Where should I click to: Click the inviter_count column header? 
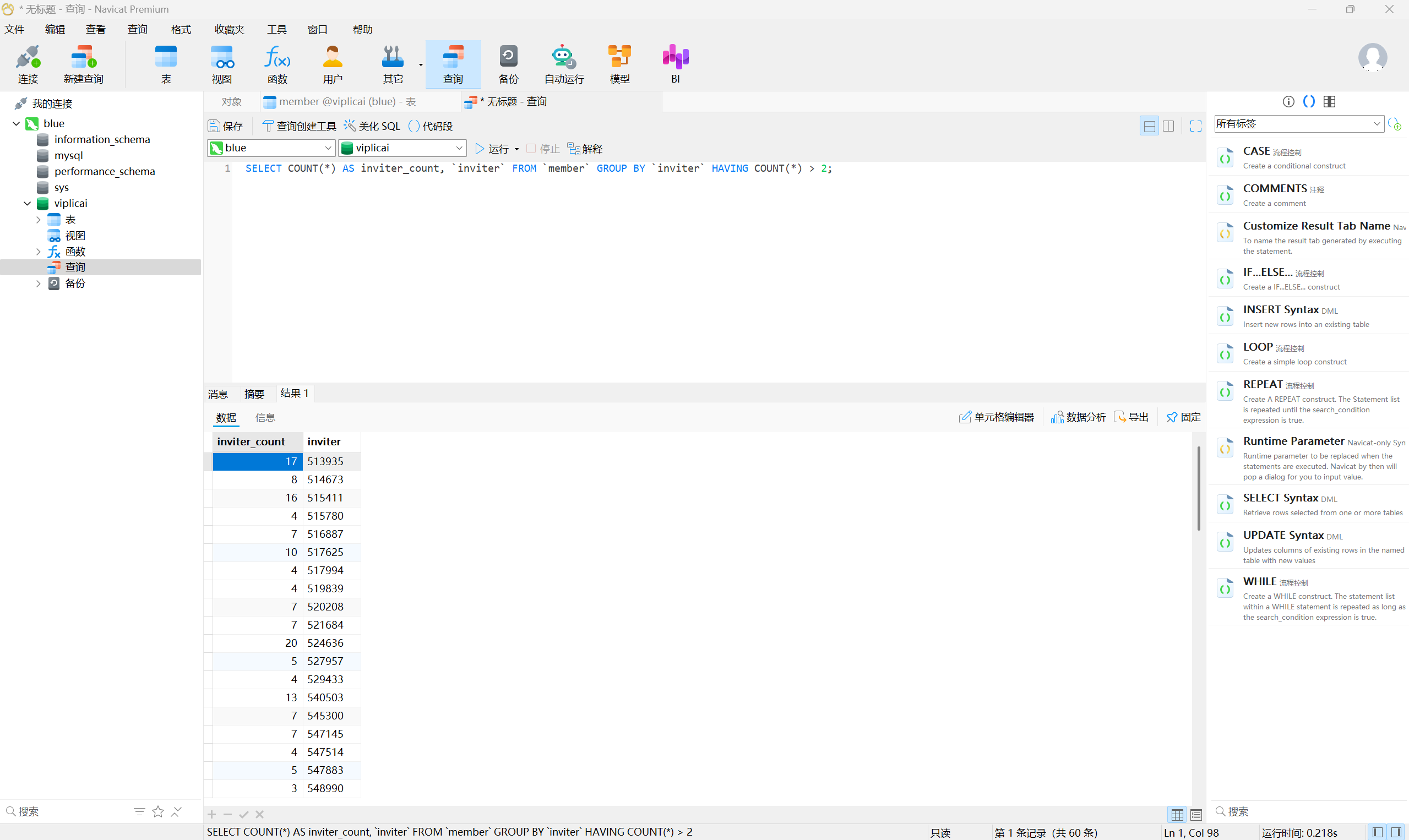pos(257,441)
